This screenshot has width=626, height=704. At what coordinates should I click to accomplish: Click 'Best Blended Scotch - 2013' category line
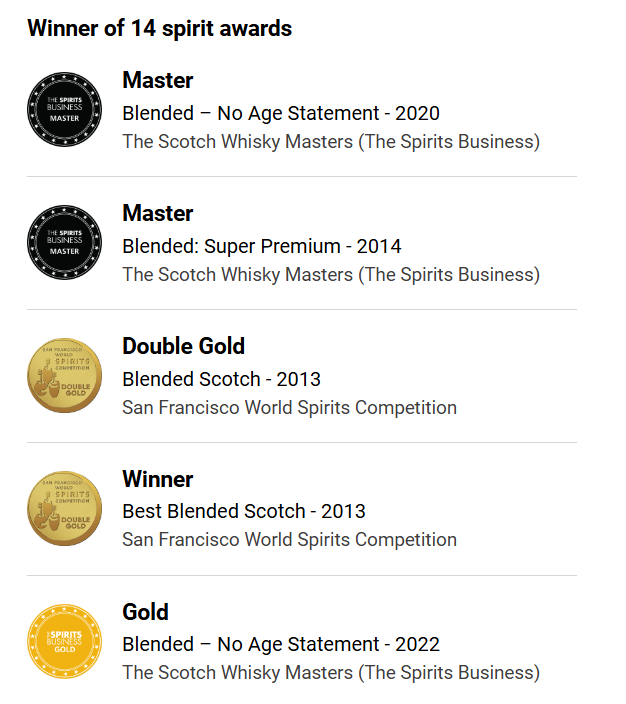tap(244, 511)
